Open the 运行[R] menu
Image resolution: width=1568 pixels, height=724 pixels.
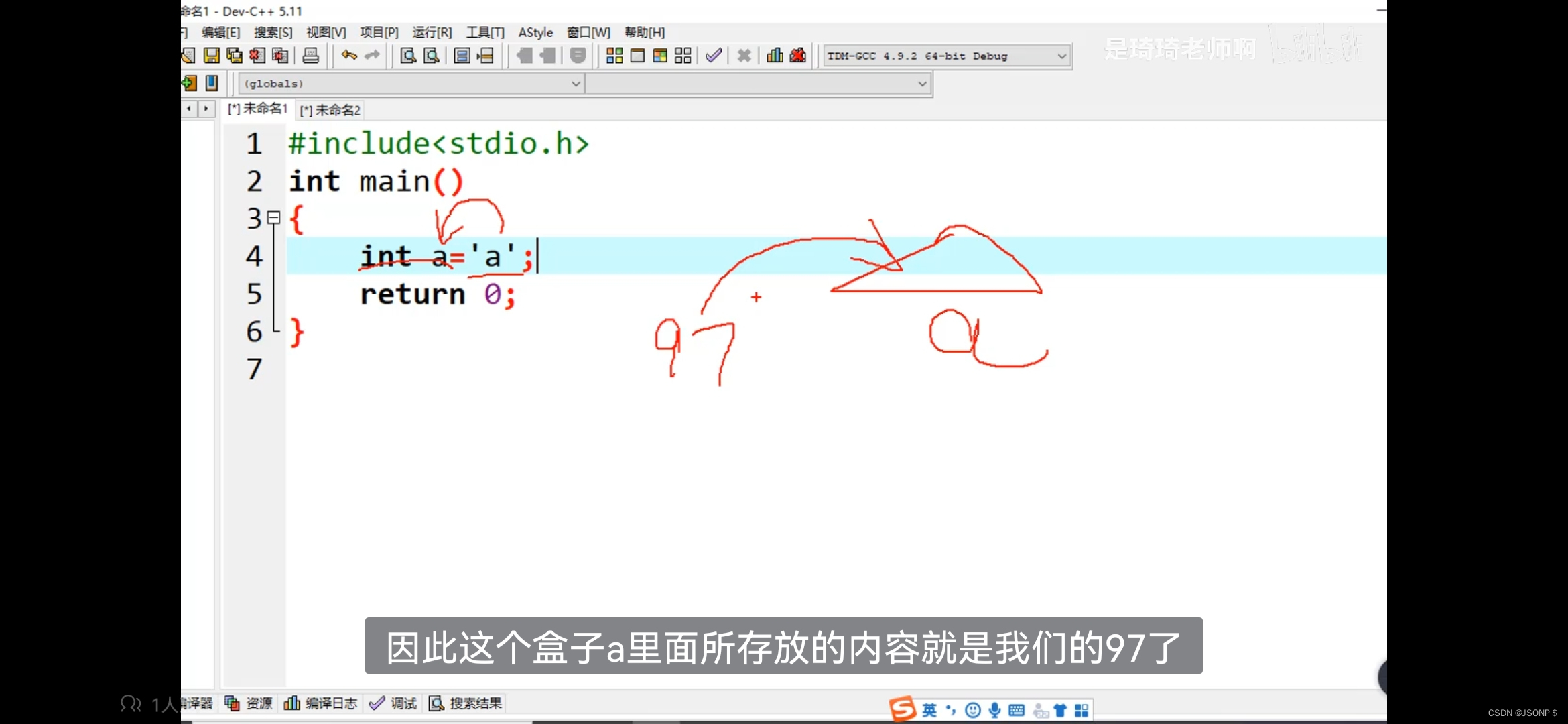point(432,32)
